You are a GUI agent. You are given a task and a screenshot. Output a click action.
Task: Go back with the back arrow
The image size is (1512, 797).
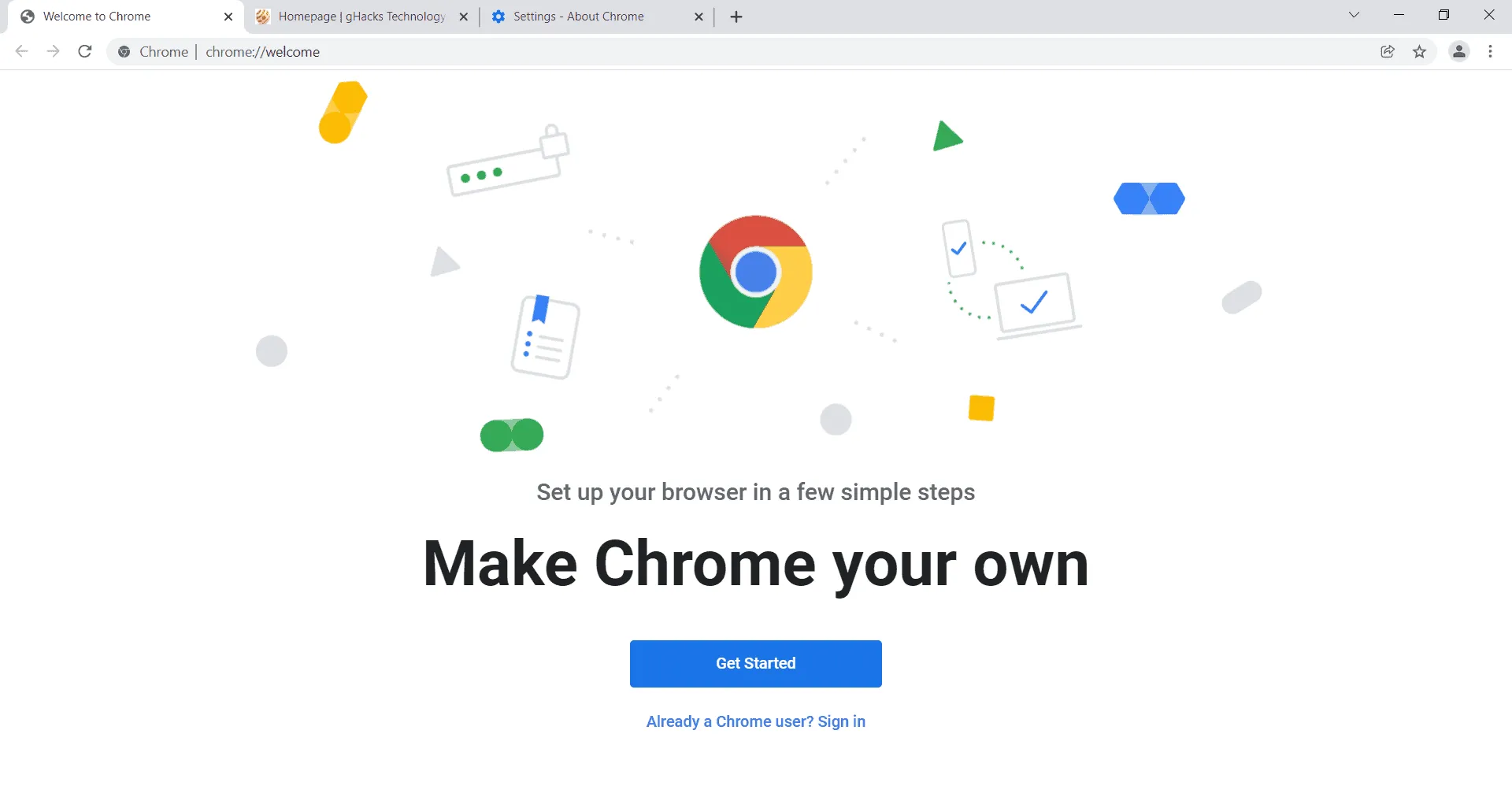tap(22, 52)
